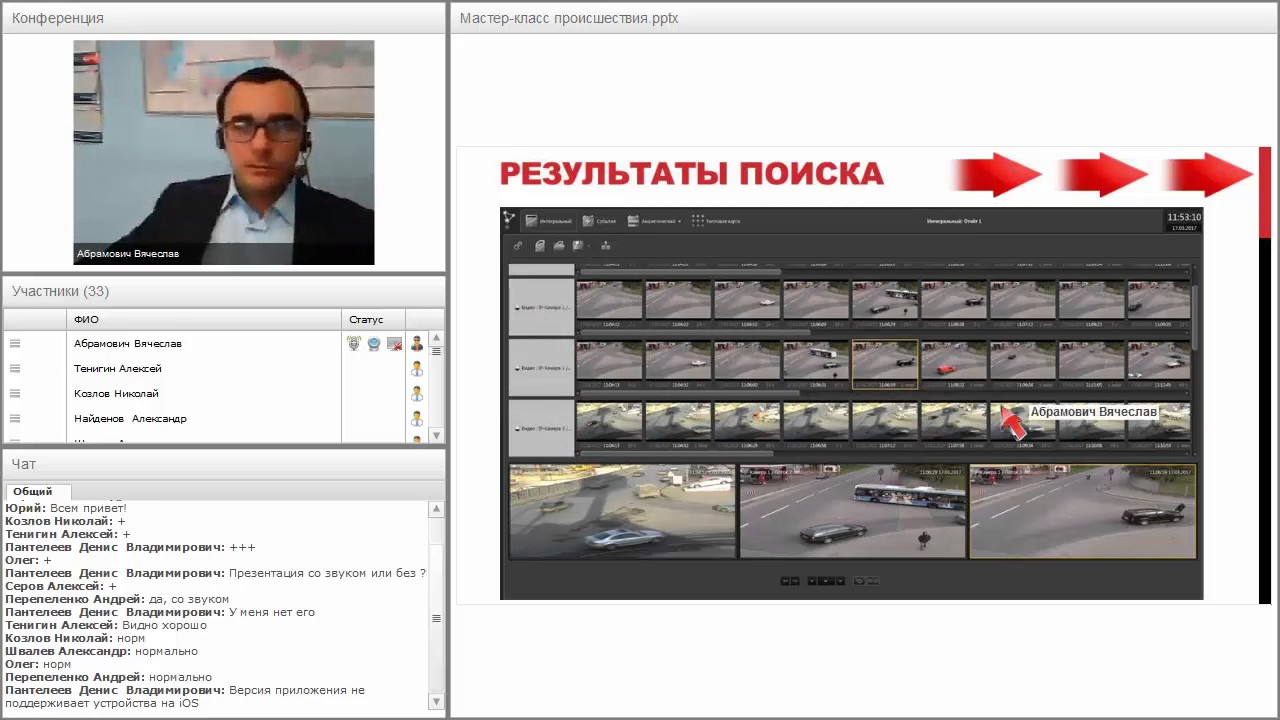Click the participants list scrollbar thumb
Screen dimensions: 1280x720
[436, 352]
